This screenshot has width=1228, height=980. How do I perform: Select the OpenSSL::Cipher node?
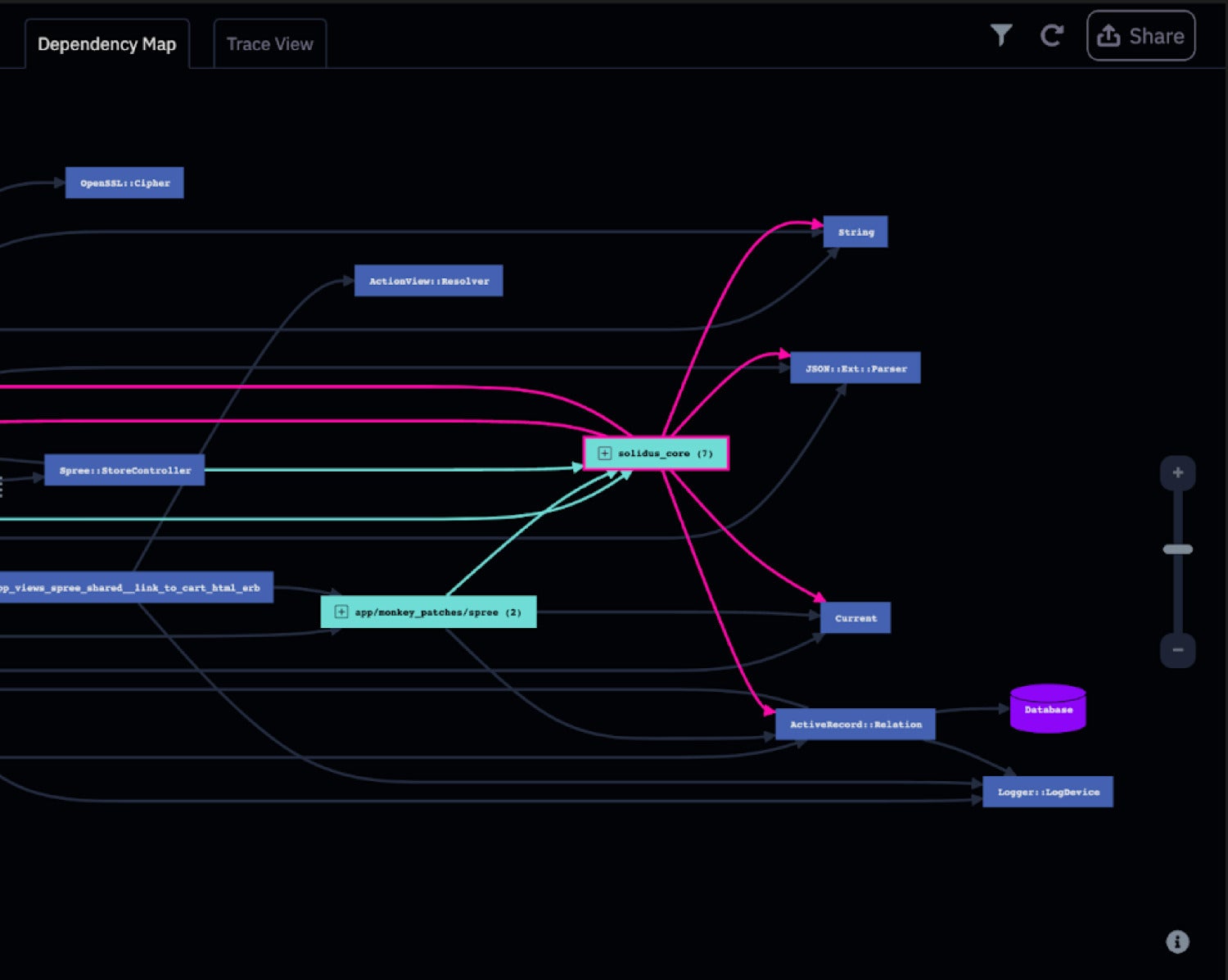(x=124, y=183)
